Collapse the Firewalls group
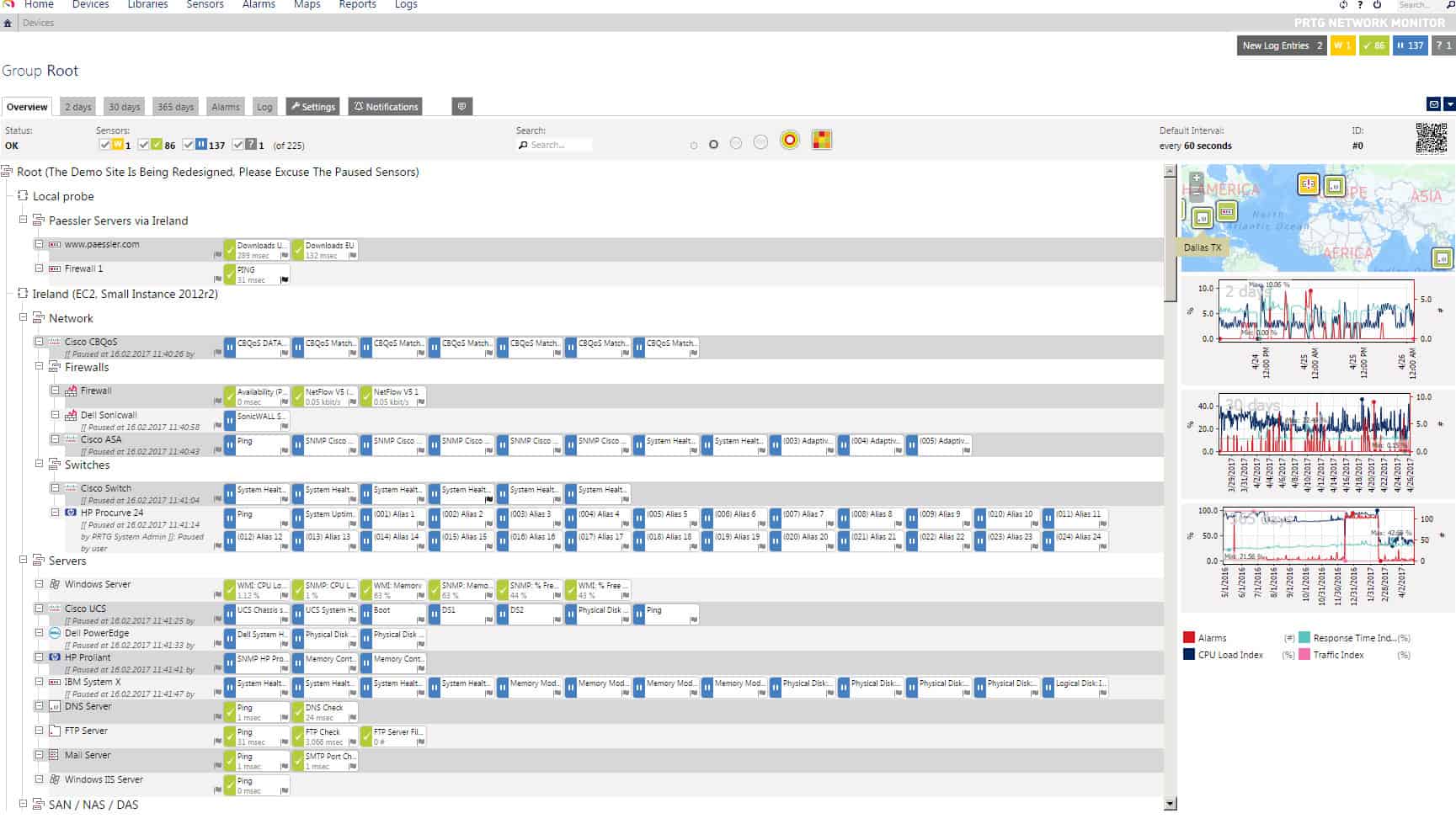1456x824 pixels. 39,366
